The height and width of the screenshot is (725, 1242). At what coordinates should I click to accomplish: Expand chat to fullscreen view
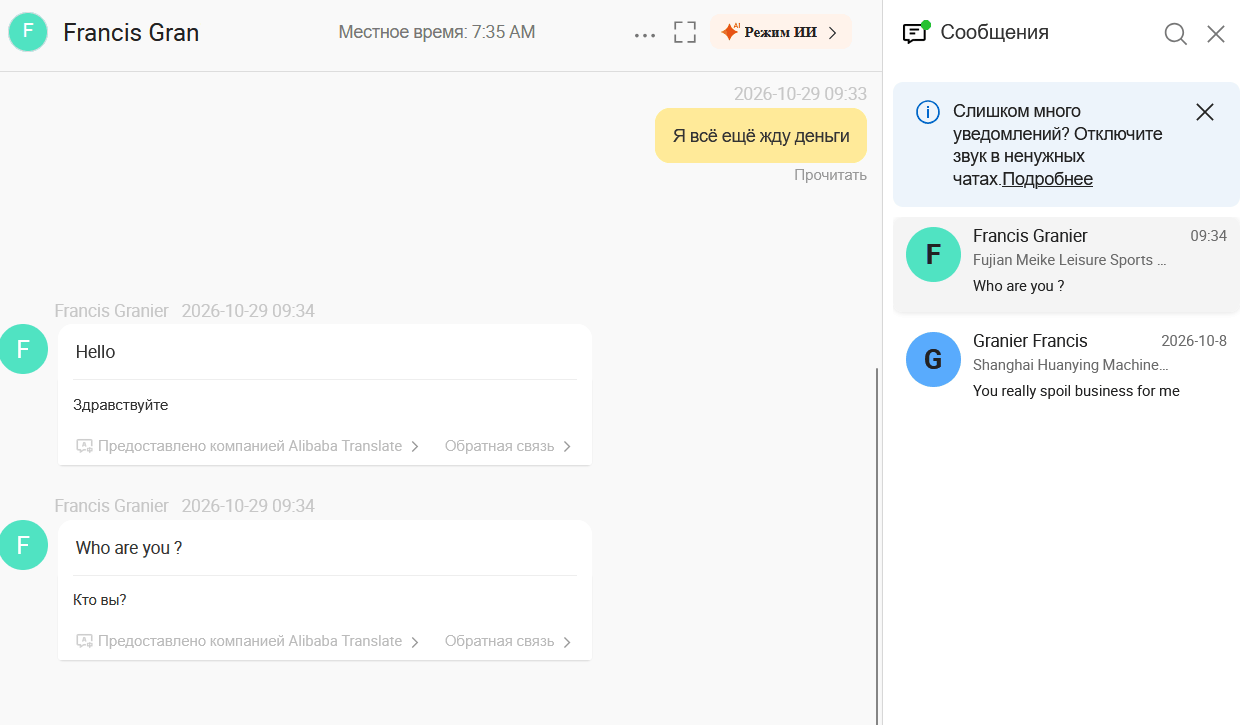coord(685,32)
